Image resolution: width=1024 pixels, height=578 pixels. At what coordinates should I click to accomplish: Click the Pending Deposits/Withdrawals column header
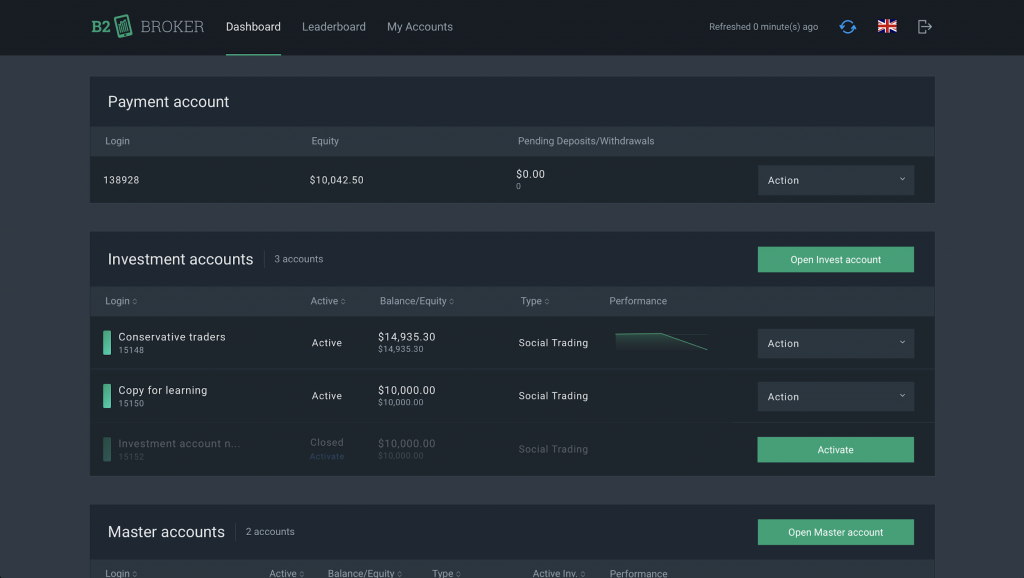tap(586, 141)
